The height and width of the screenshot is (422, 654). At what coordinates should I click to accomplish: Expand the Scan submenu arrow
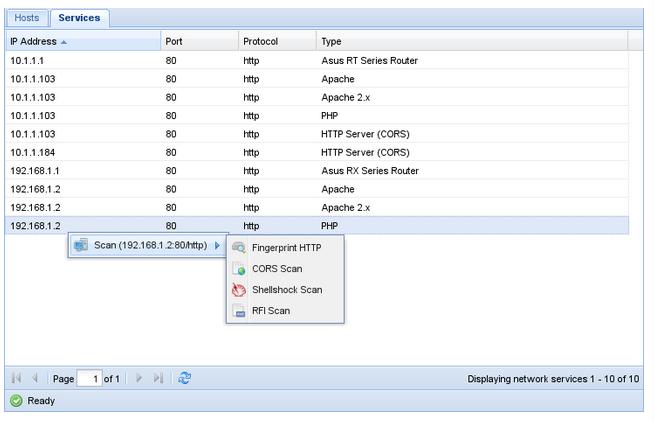coord(217,245)
